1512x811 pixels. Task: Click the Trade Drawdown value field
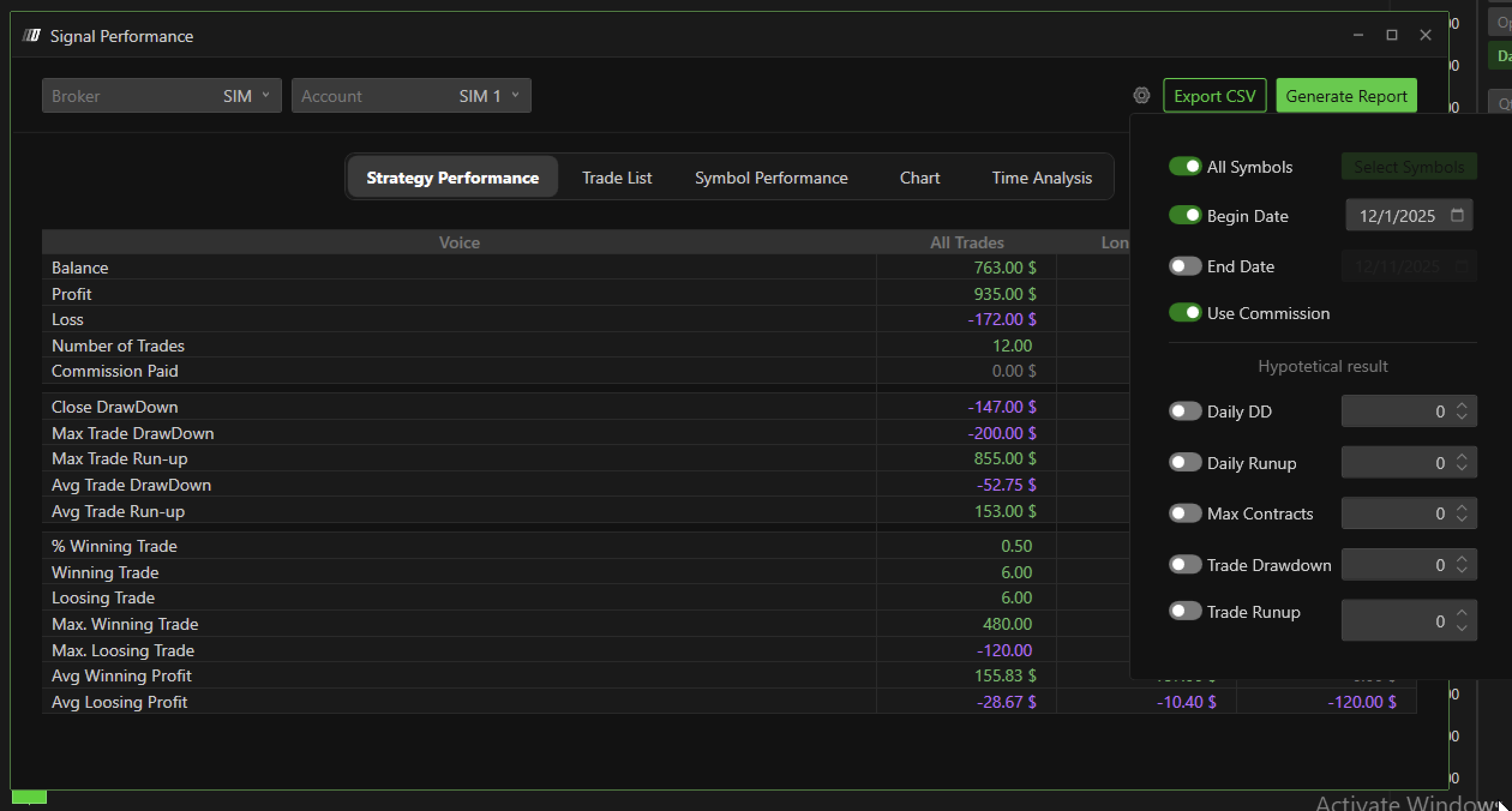point(1398,564)
